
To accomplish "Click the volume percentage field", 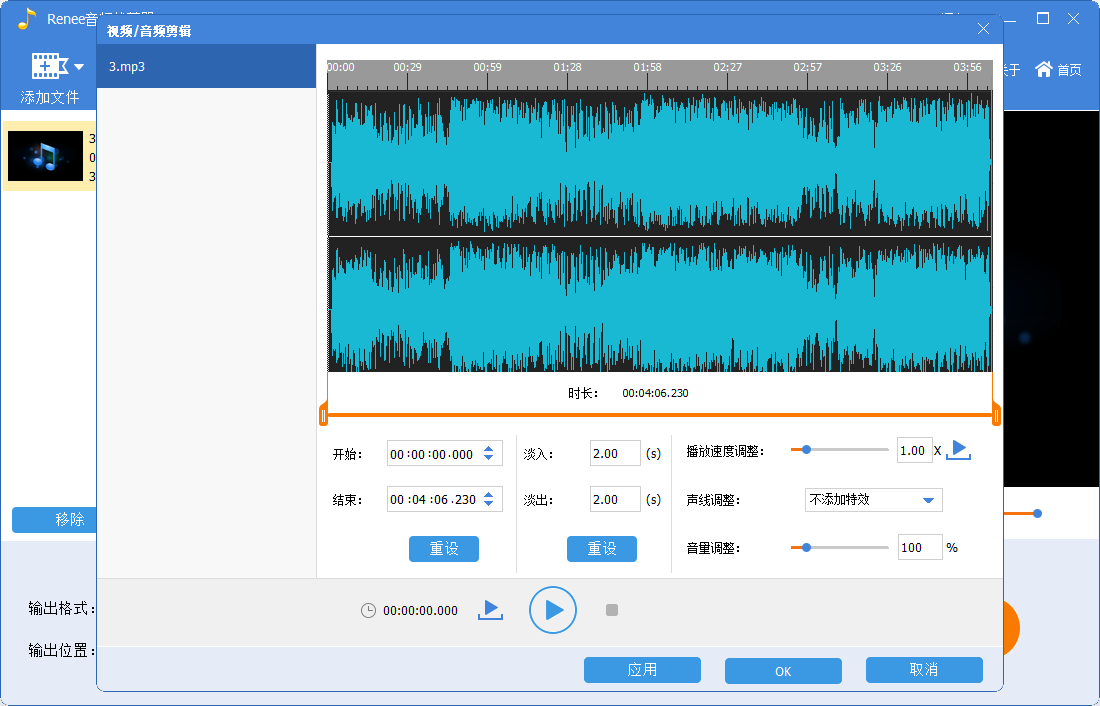I will pyautogui.click(x=920, y=547).
